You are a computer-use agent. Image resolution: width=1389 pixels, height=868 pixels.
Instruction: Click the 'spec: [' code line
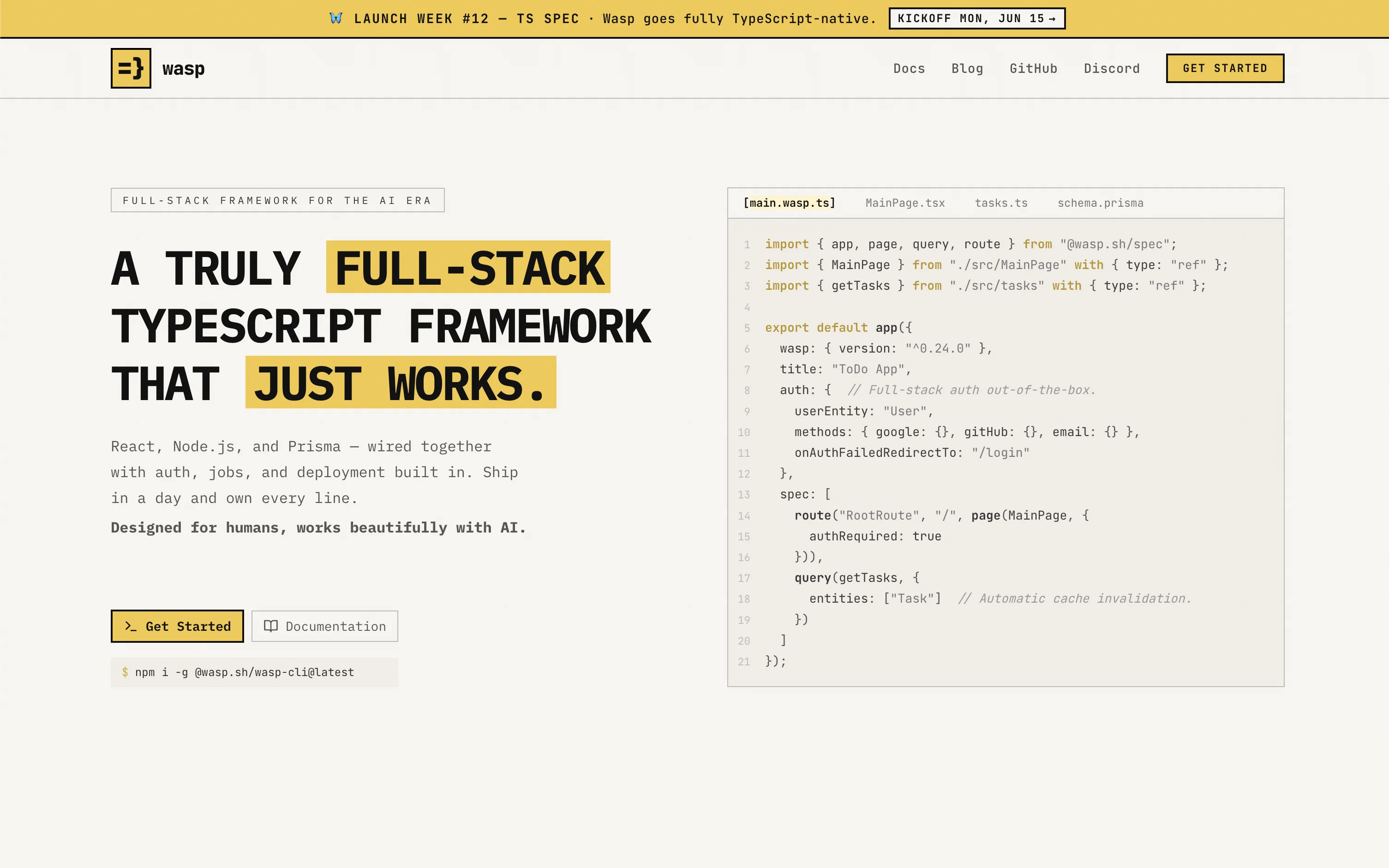point(805,494)
